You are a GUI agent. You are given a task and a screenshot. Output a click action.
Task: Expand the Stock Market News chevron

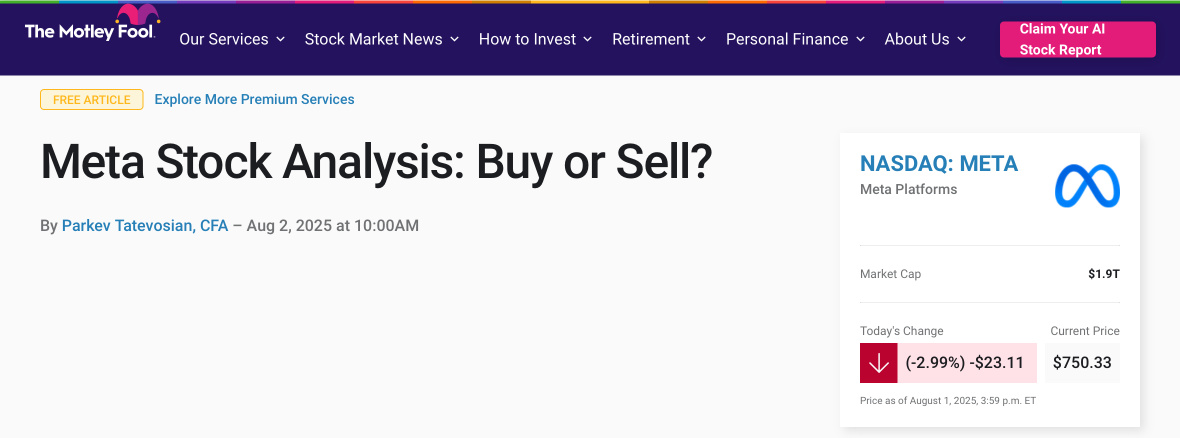[x=455, y=39]
